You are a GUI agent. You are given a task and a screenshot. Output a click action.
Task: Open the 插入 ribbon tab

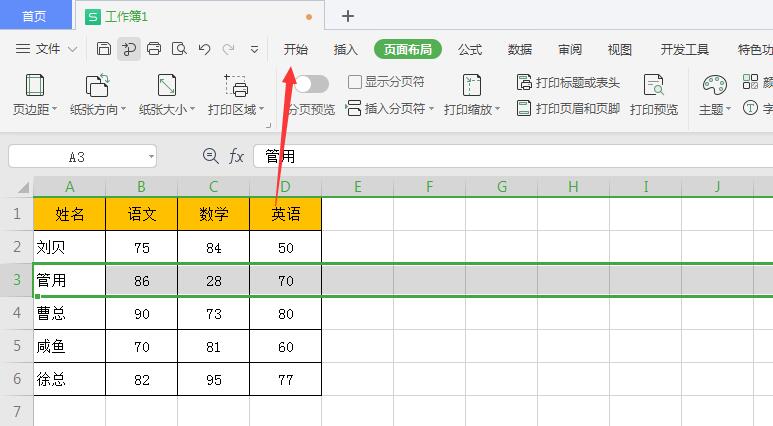click(x=345, y=49)
